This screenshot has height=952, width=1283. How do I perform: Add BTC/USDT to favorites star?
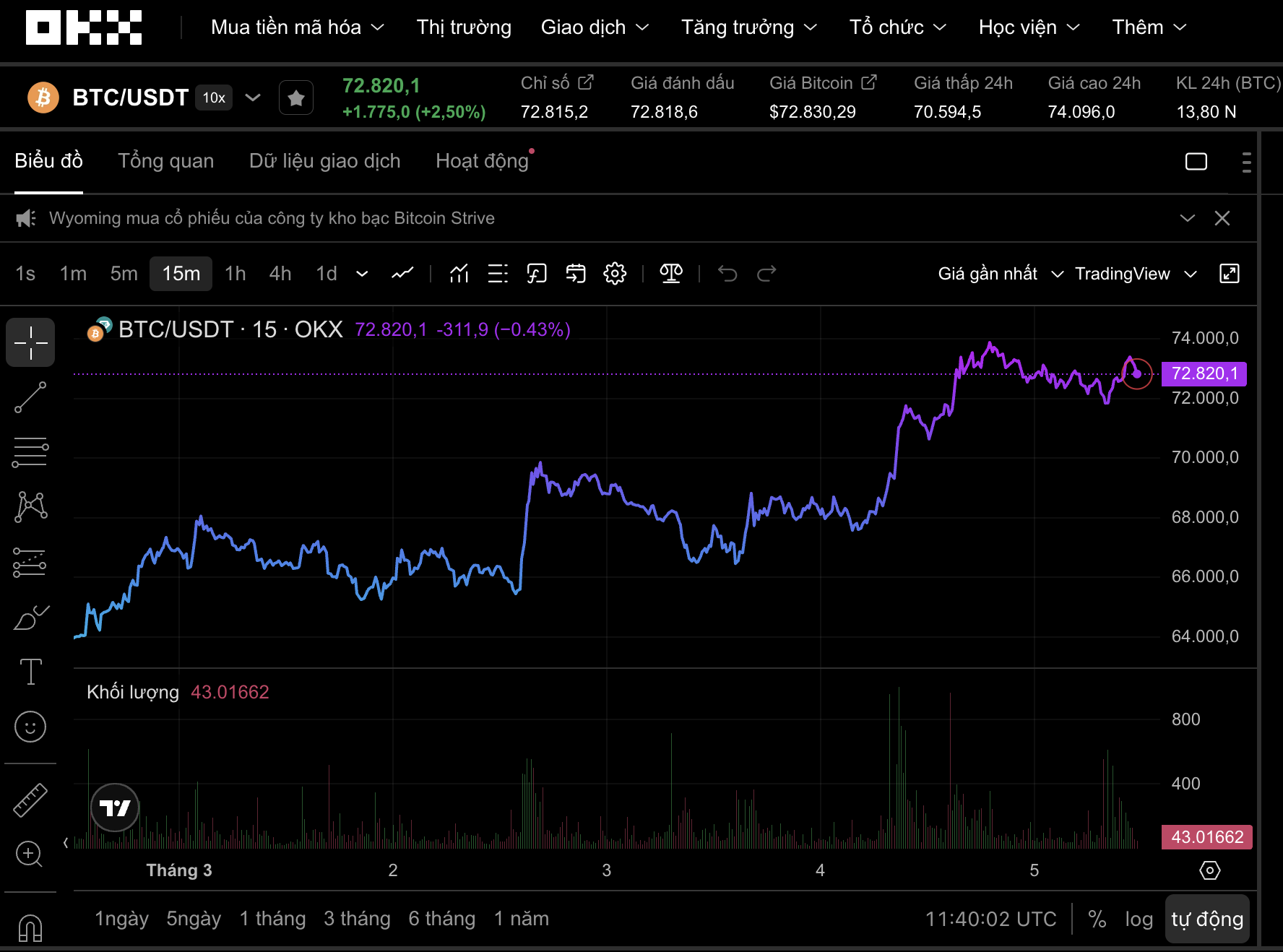tap(296, 98)
